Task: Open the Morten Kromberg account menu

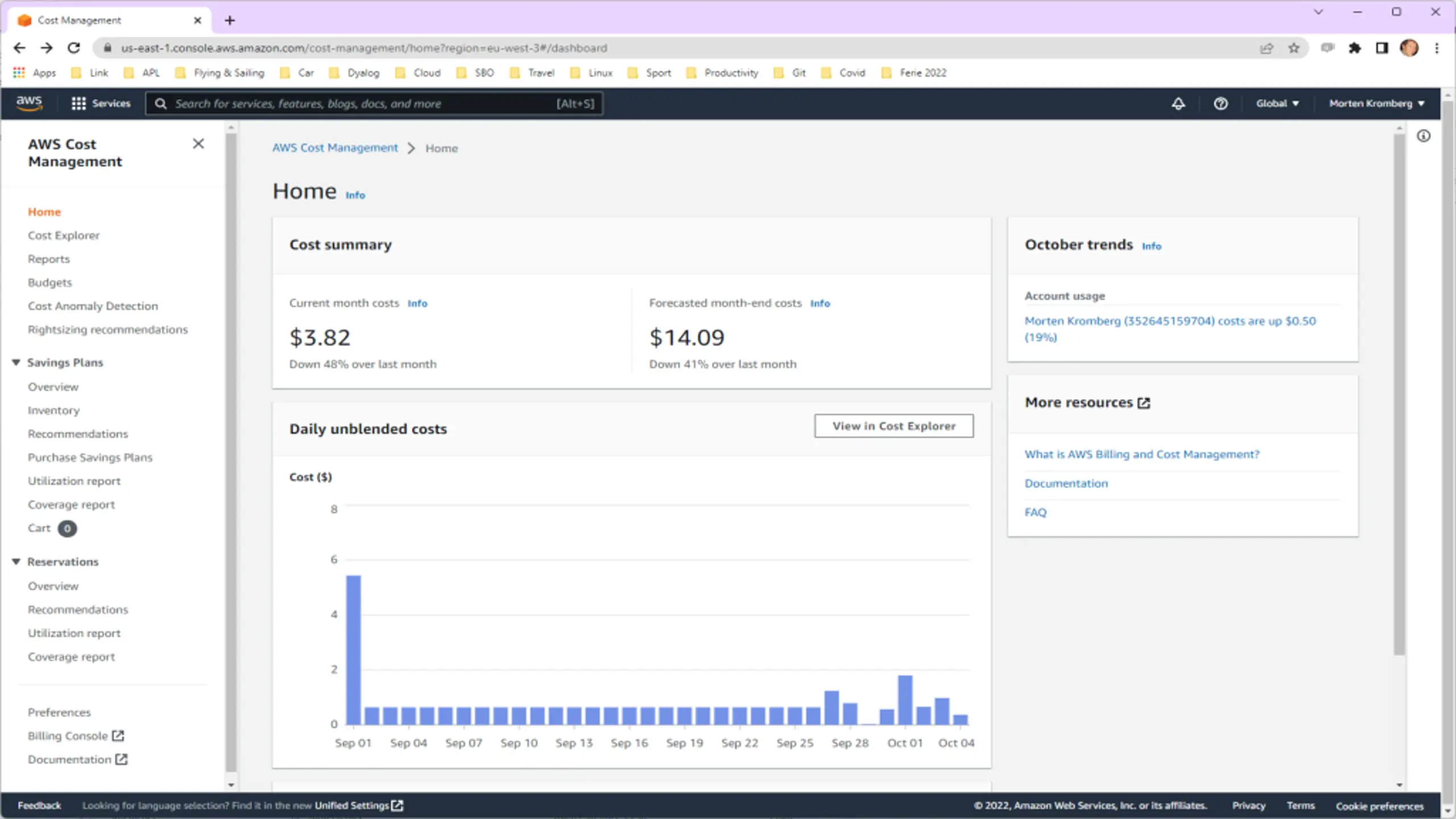Action: pos(1376,104)
